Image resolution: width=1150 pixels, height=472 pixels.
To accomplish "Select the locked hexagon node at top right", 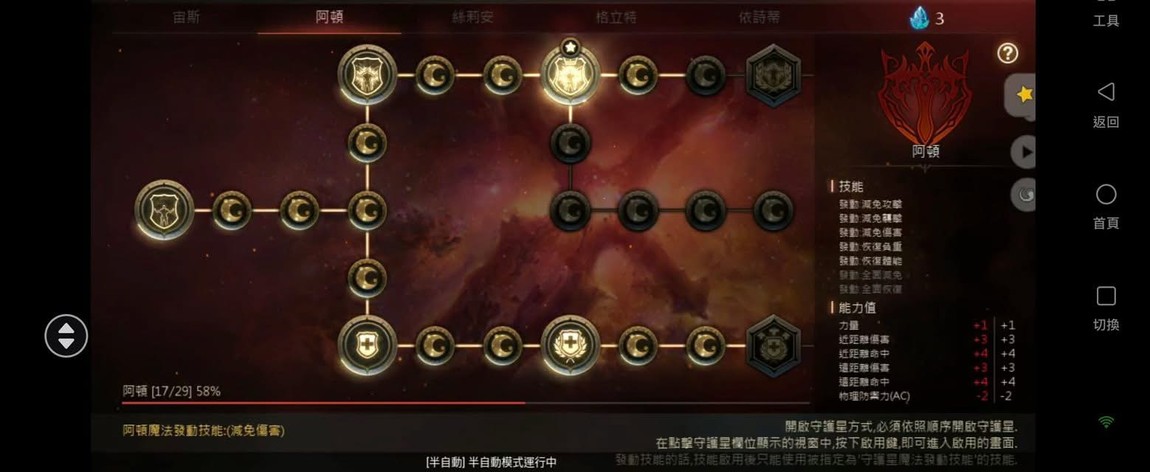I will tap(773, 75).
